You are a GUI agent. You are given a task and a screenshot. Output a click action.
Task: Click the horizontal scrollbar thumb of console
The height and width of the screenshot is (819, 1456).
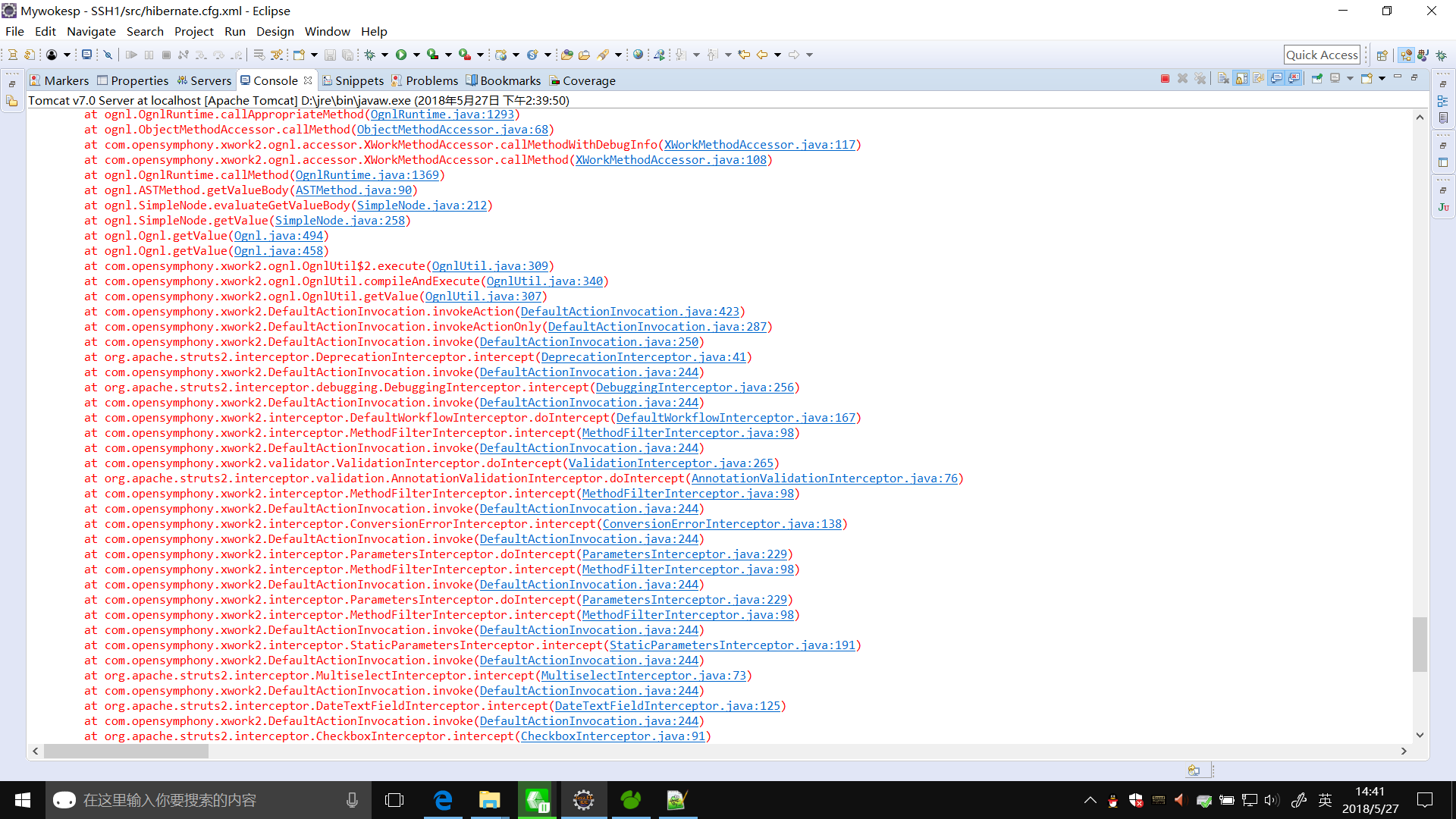(x=126, y=751)
